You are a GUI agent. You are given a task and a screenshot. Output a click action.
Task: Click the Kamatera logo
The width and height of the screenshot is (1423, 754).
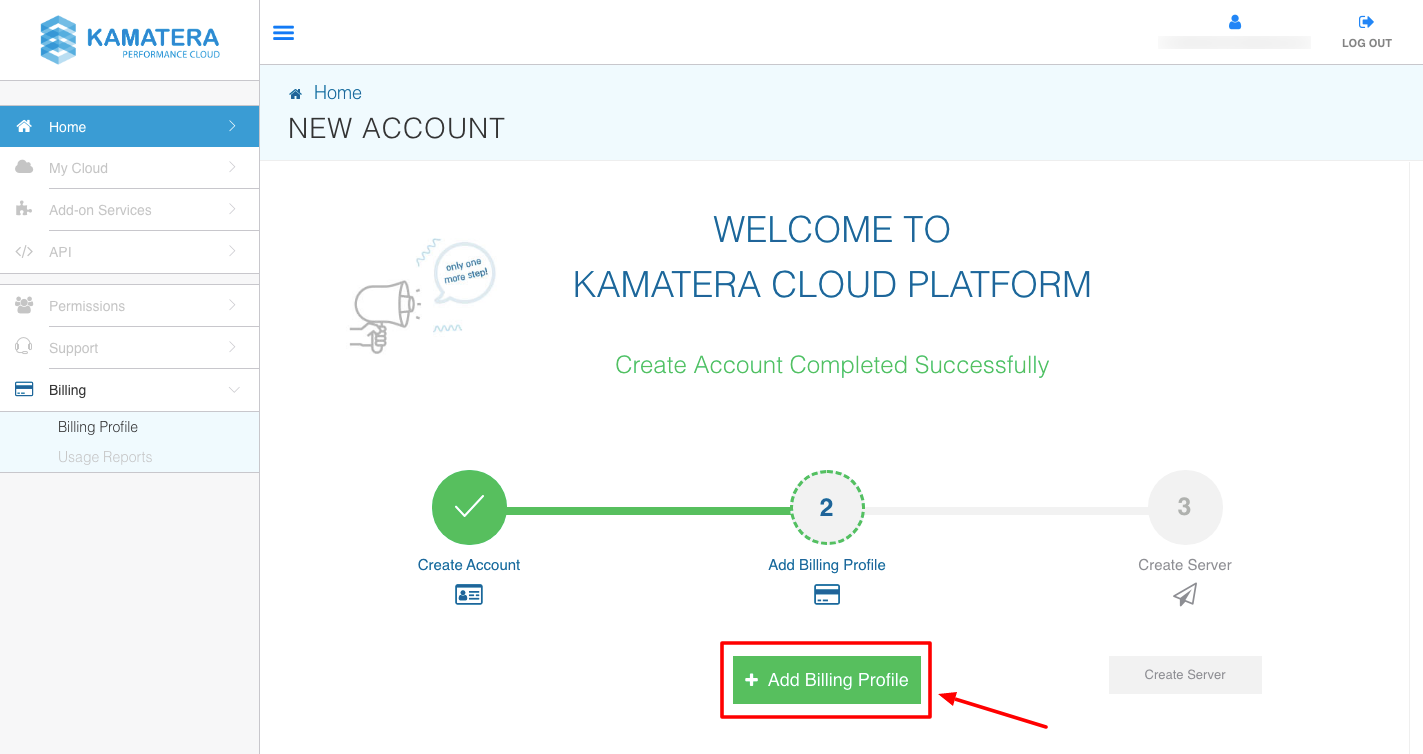130,40
